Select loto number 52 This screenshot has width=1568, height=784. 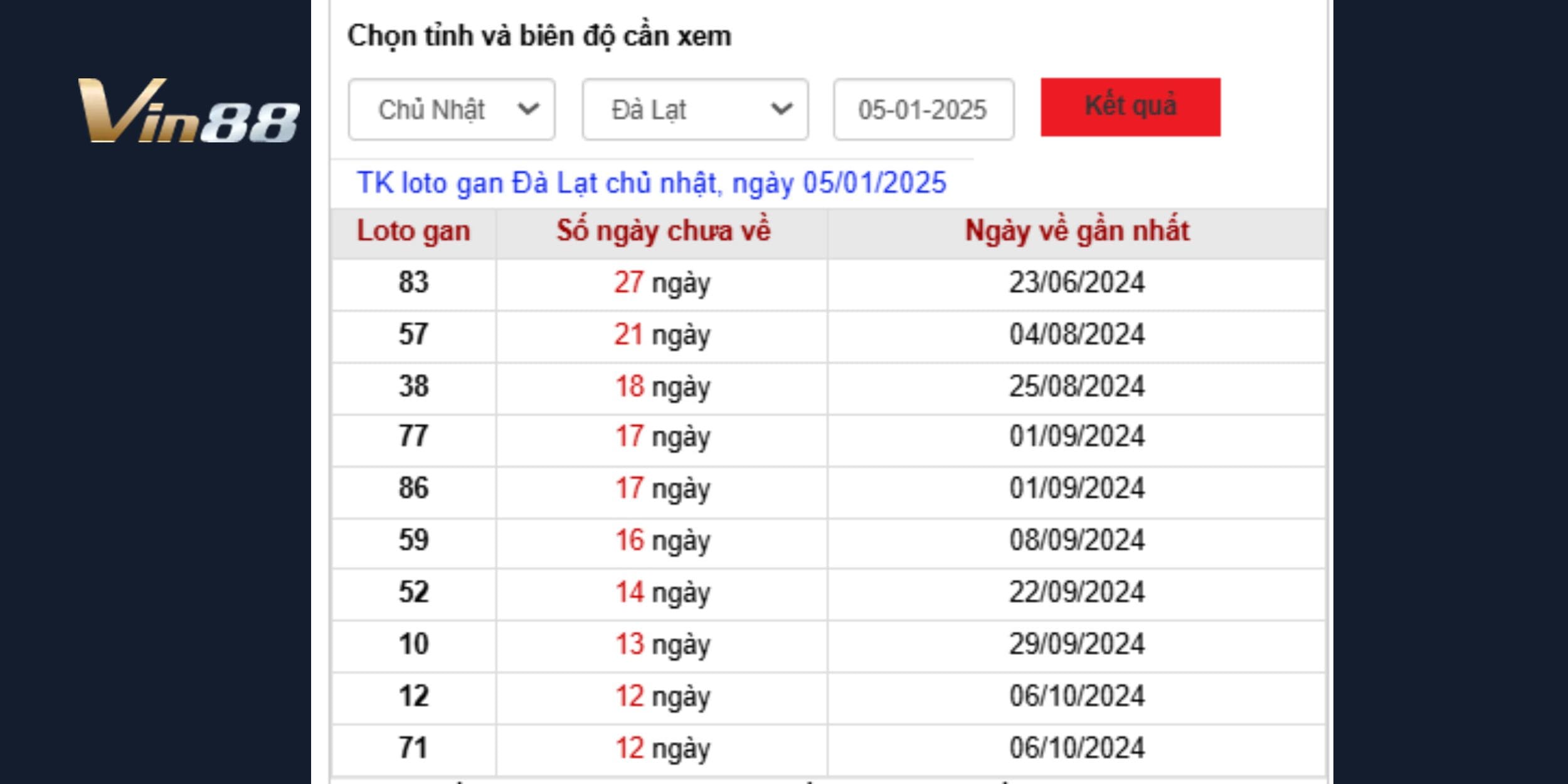[413, 593]
